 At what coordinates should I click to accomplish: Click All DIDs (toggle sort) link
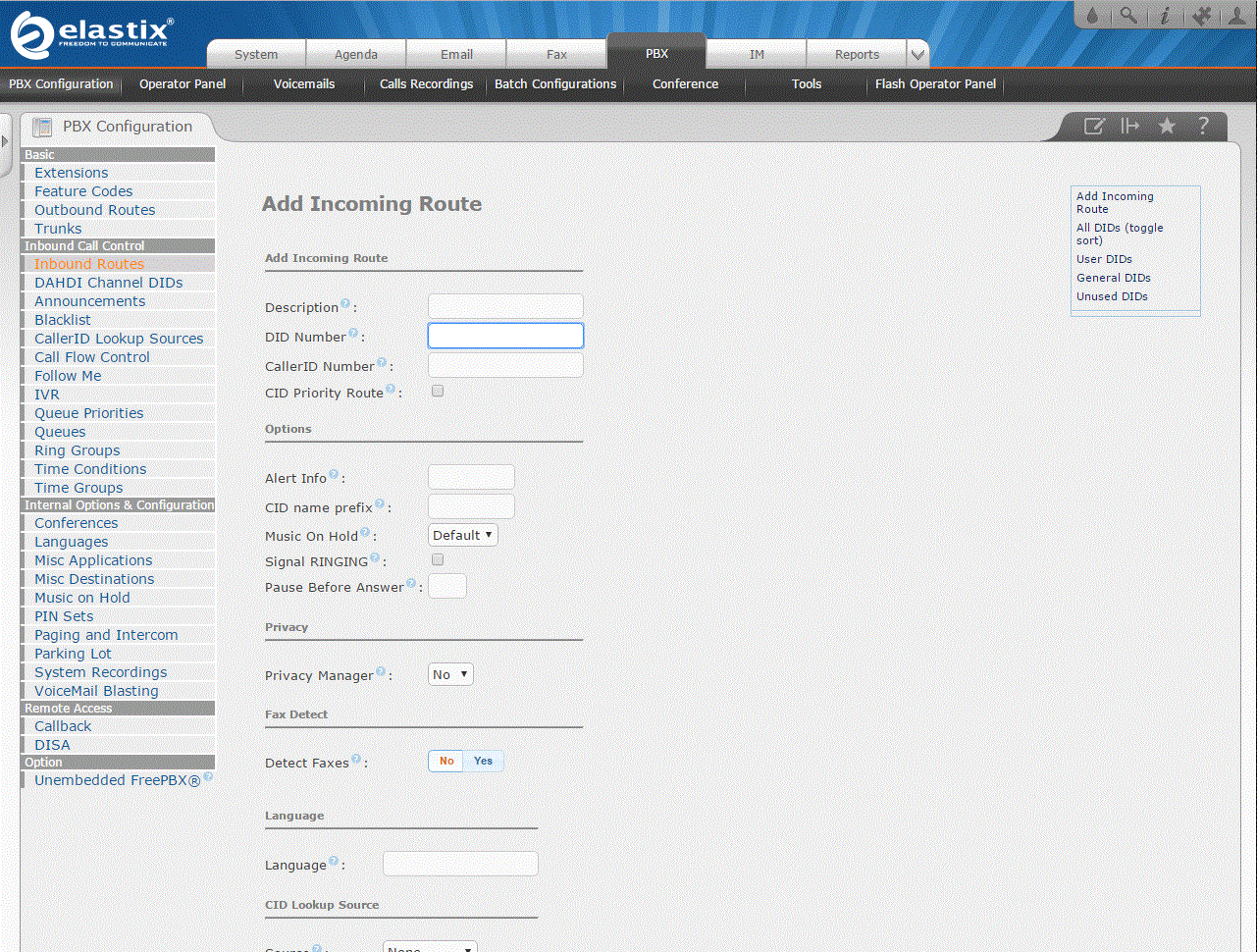(1120, 234)
